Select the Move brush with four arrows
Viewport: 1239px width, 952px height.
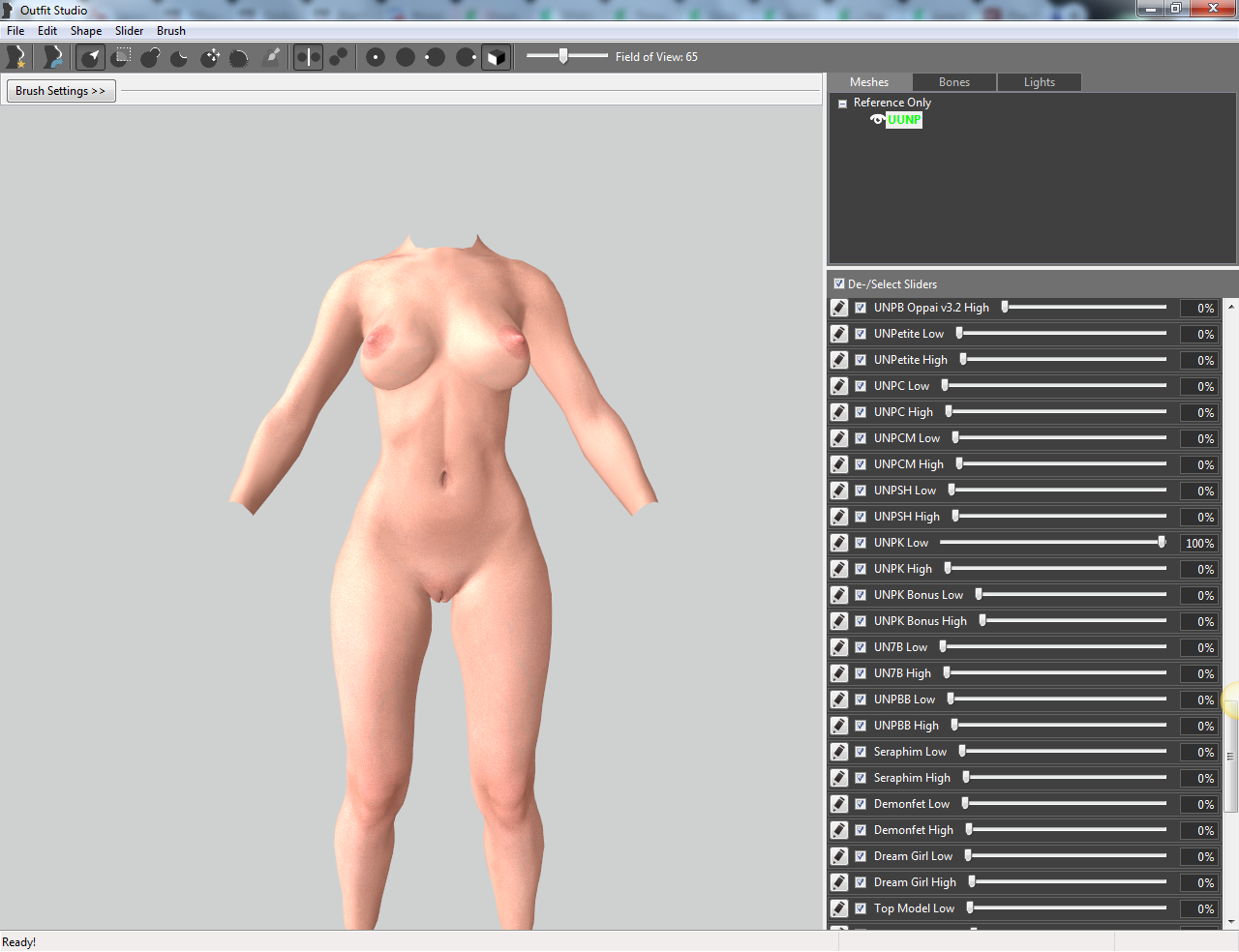click(x=210, y=57)
